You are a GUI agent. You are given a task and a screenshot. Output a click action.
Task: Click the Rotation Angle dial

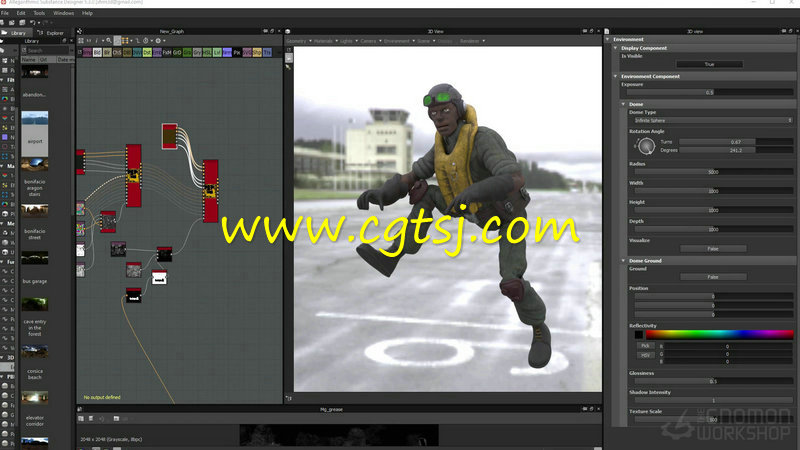pos(646,146)
